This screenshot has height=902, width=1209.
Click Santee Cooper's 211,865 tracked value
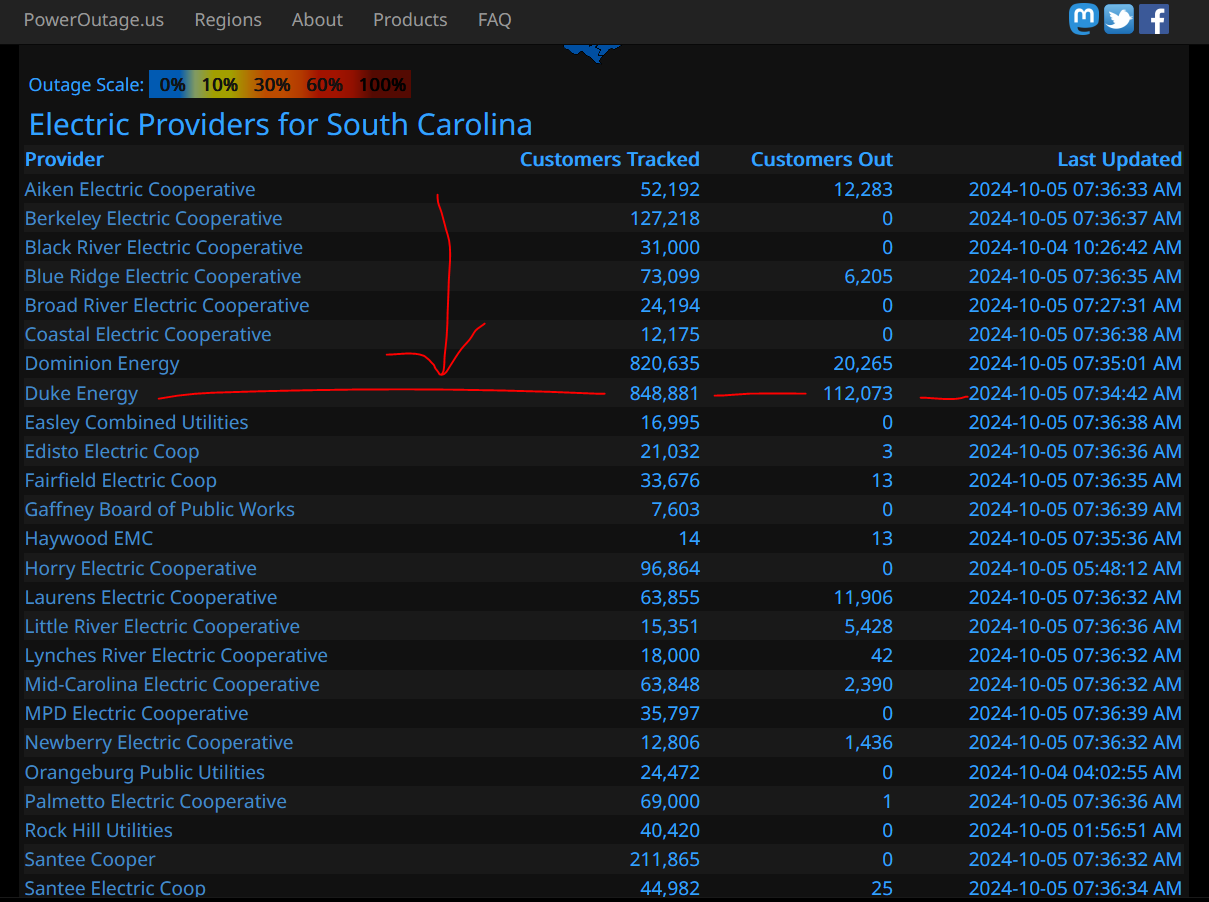665,859
